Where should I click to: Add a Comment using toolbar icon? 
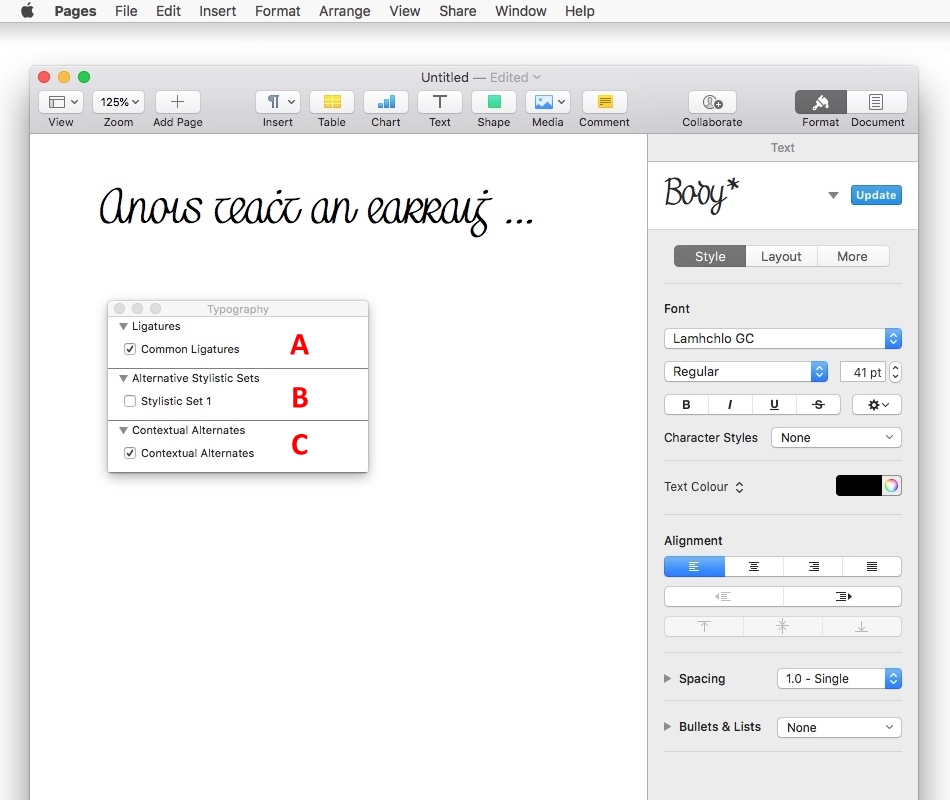tap(604, 102)
